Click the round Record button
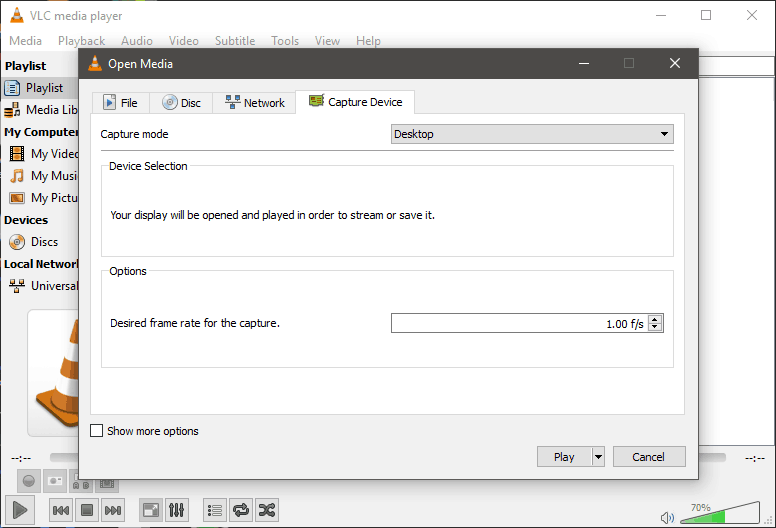Viewport: 776px width, 528px height. [x=29, y=480]
